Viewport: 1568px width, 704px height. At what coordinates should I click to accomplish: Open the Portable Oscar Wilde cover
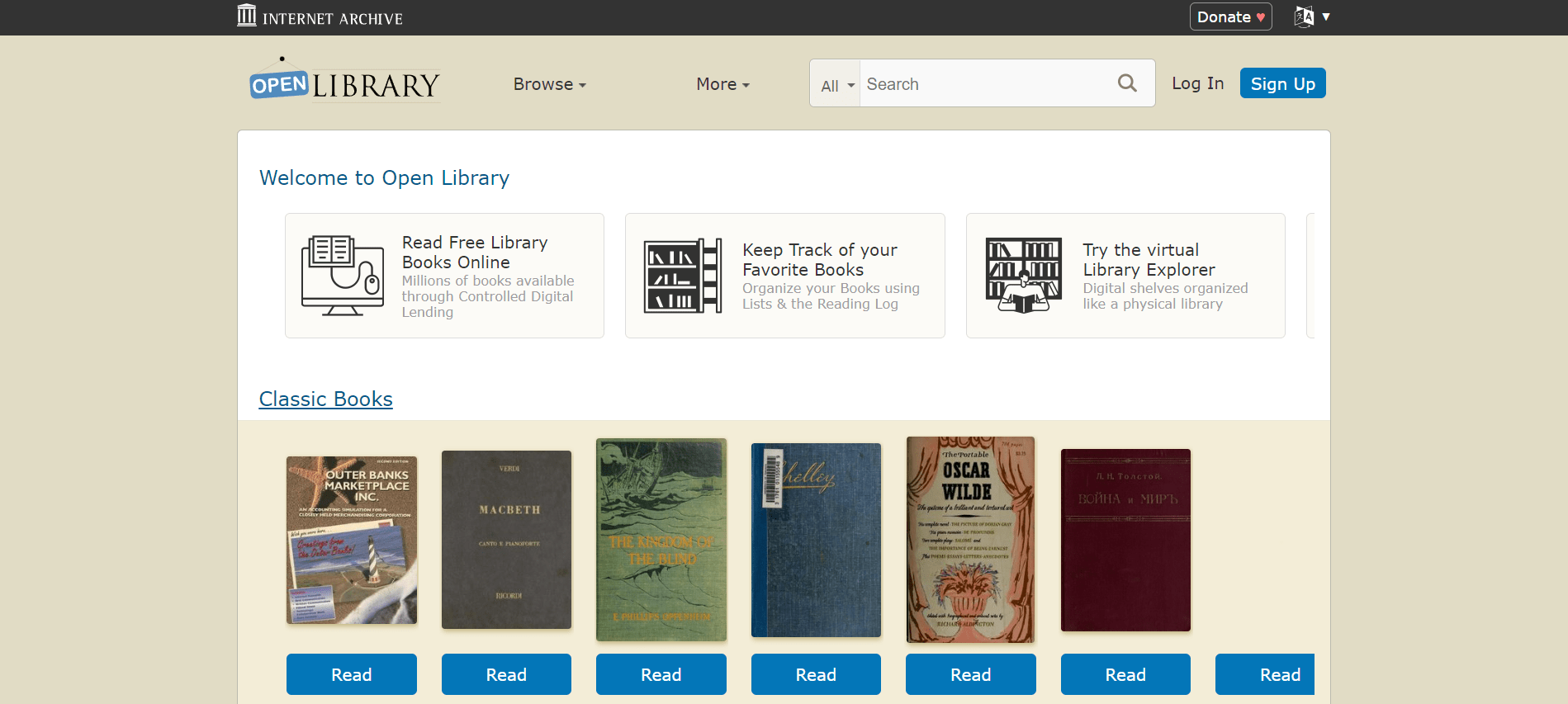pyautogui.click(x=970, y=540)
